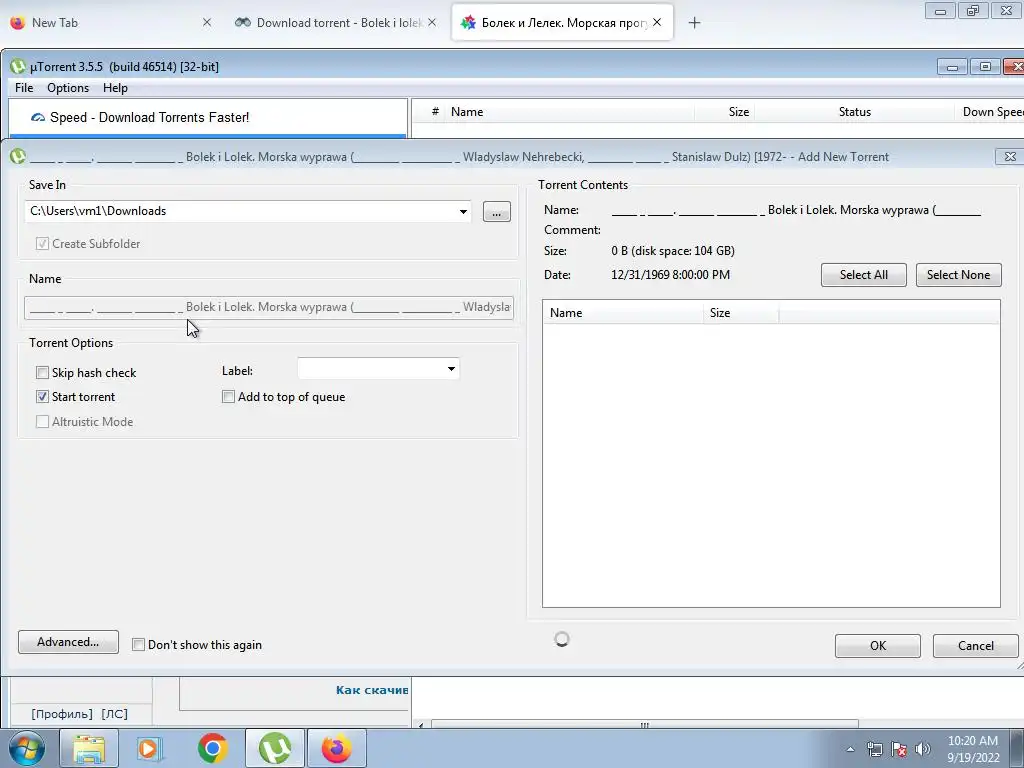Click Down Speed column header
Image resolution: width=1024 pixels, height=768 pixels.
(990, 112)
